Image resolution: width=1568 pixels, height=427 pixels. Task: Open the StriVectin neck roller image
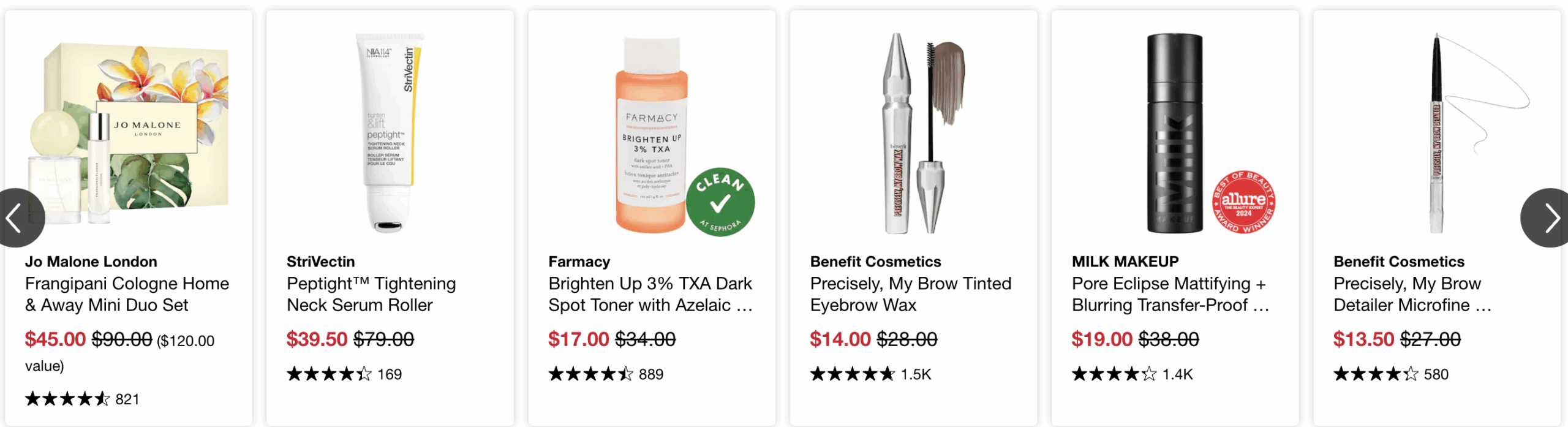(390, 132)
